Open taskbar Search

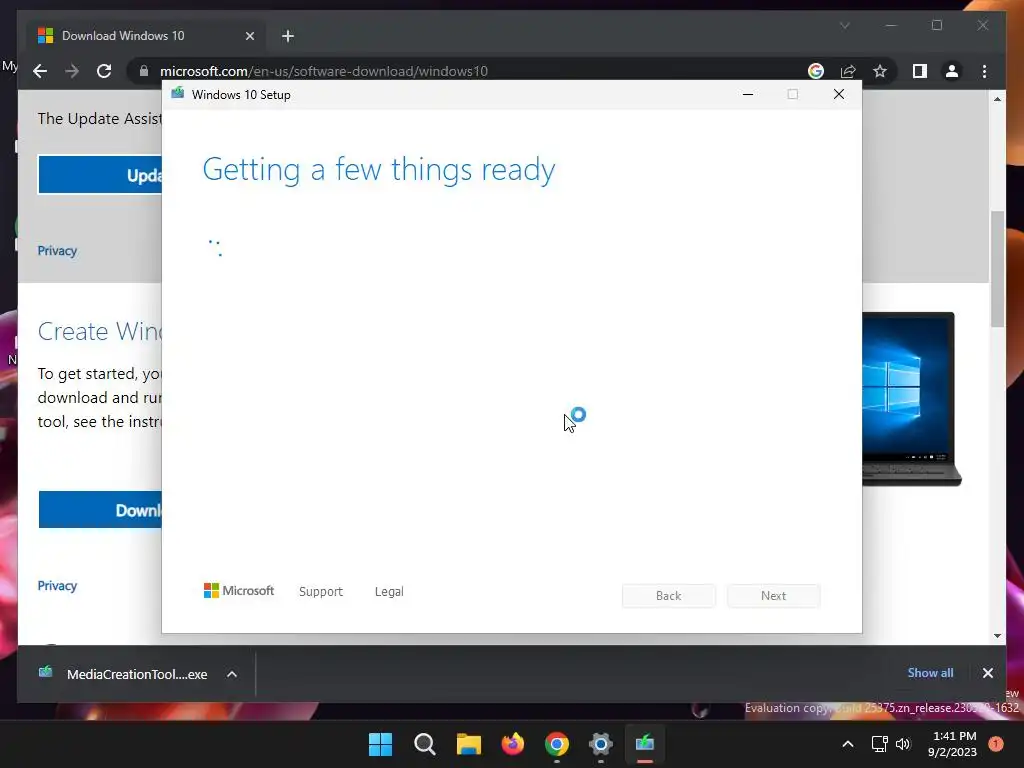424,743
